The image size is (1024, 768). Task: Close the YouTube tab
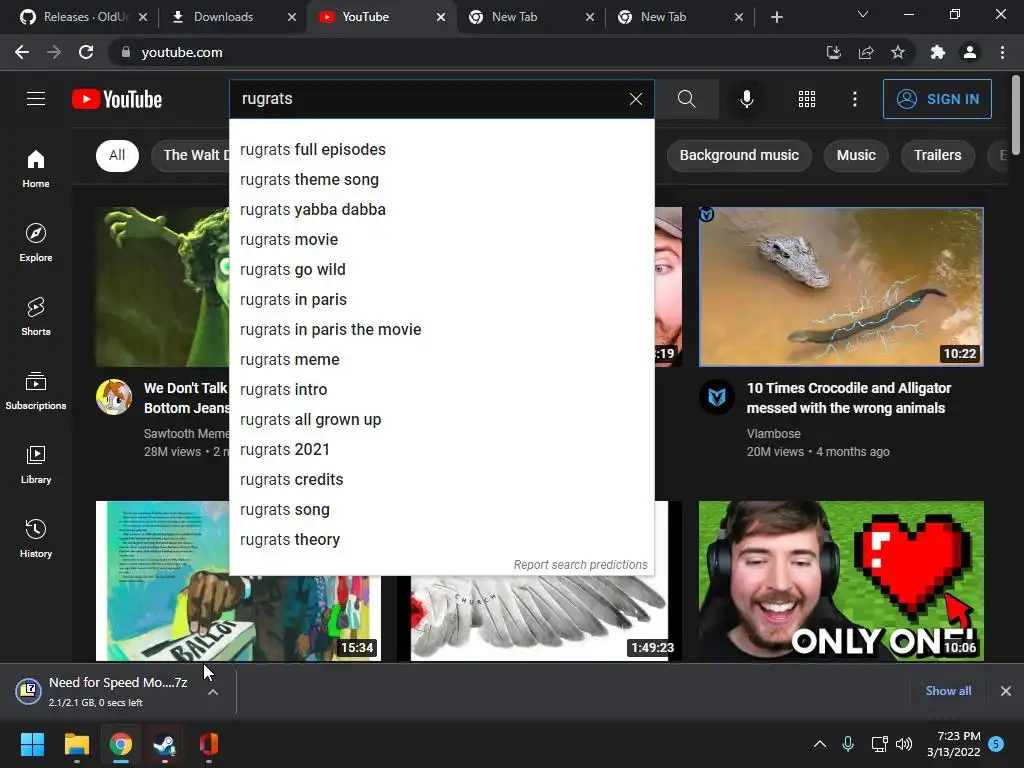441,17
